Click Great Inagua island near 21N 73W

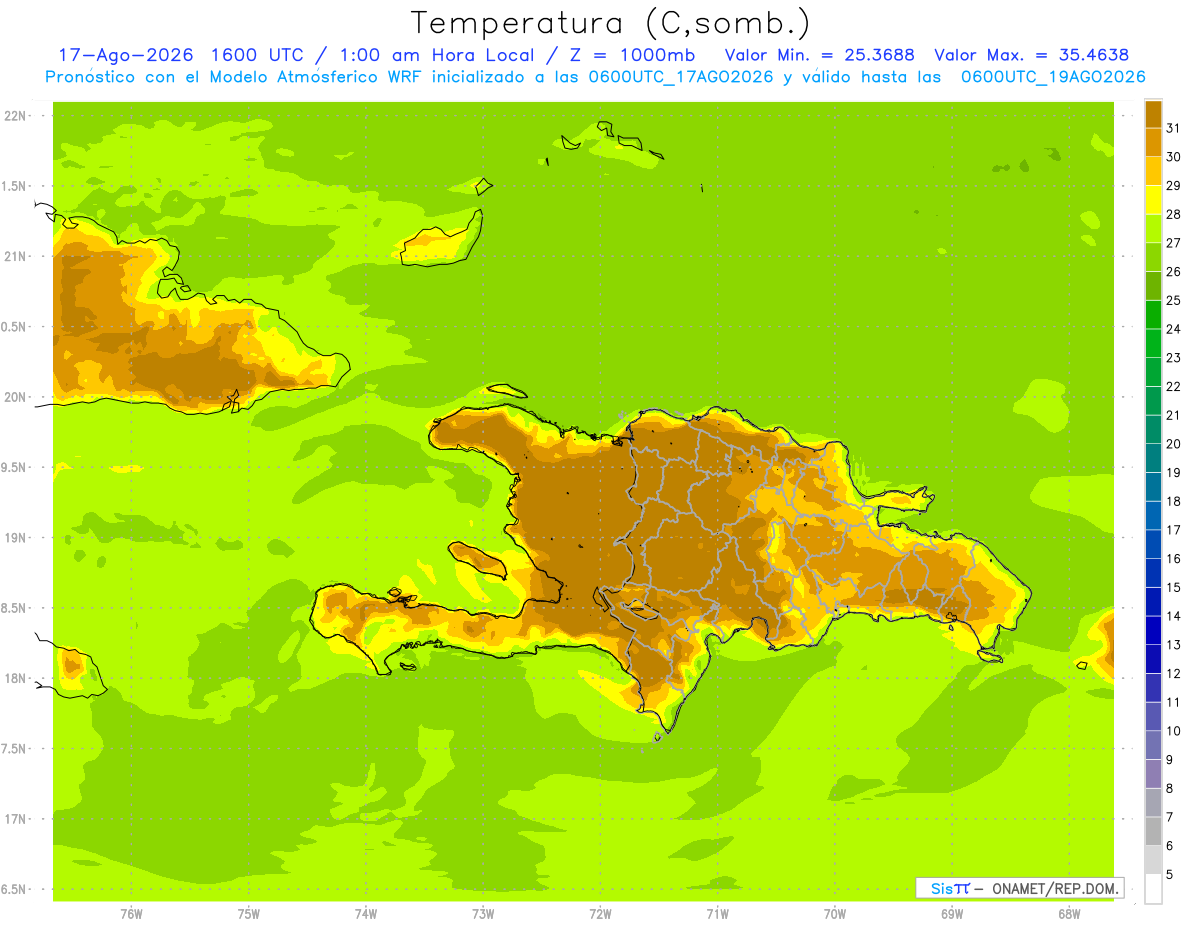[x=443, y=240]
